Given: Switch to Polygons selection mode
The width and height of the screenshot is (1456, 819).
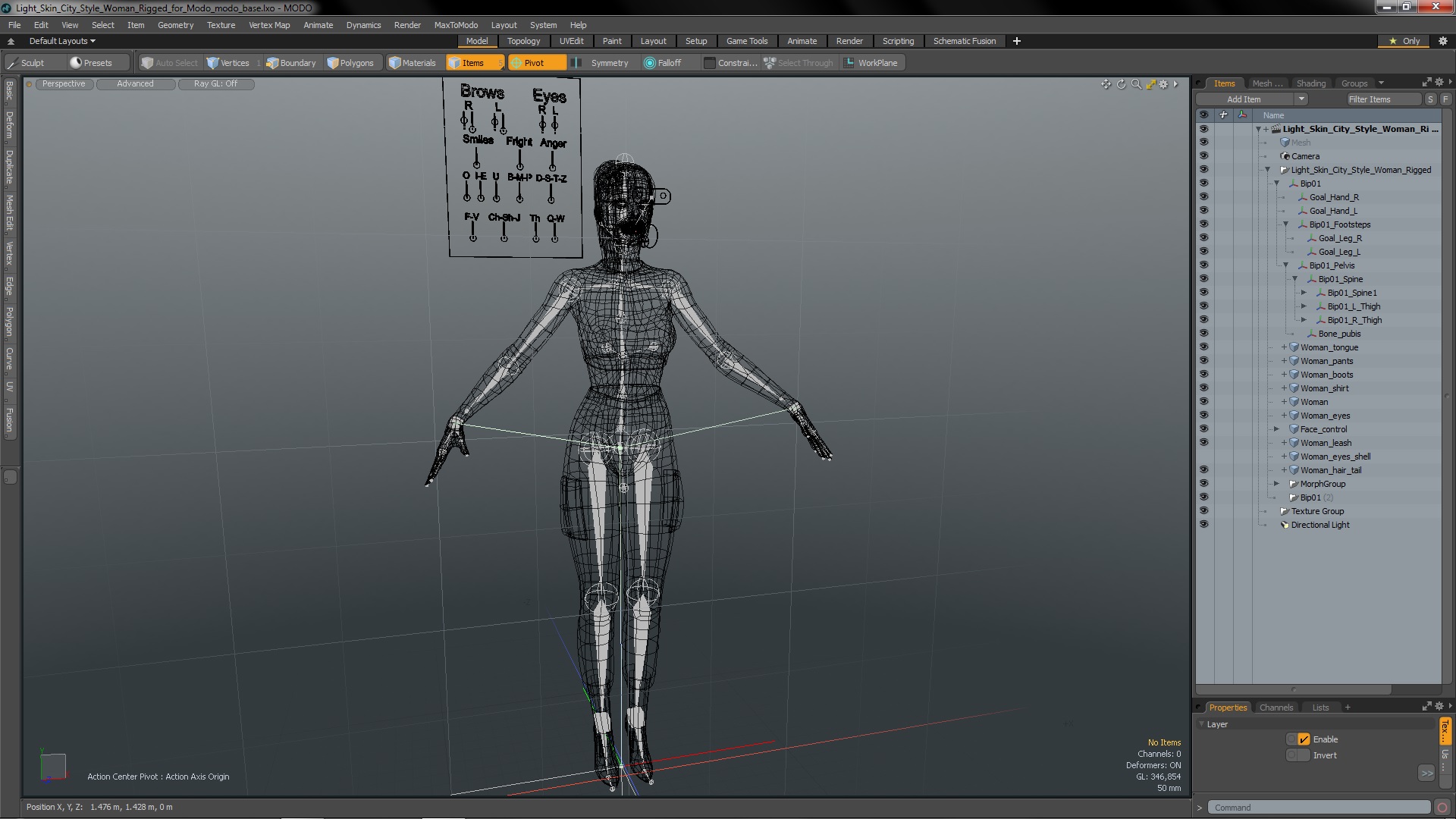Looking at the screenshot, I should tap(350, 63).
